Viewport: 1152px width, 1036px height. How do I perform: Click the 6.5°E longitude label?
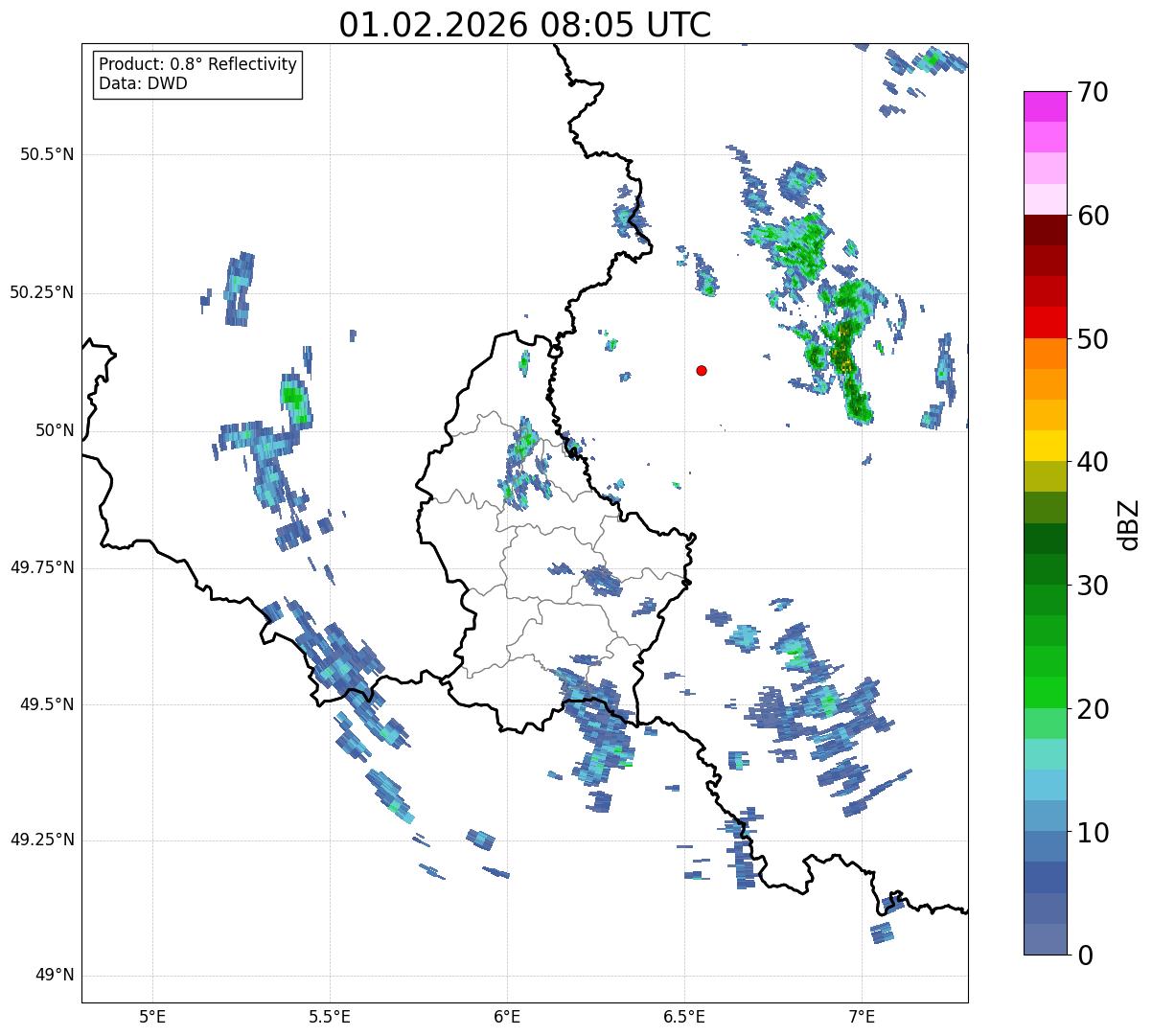point(684,1017)
